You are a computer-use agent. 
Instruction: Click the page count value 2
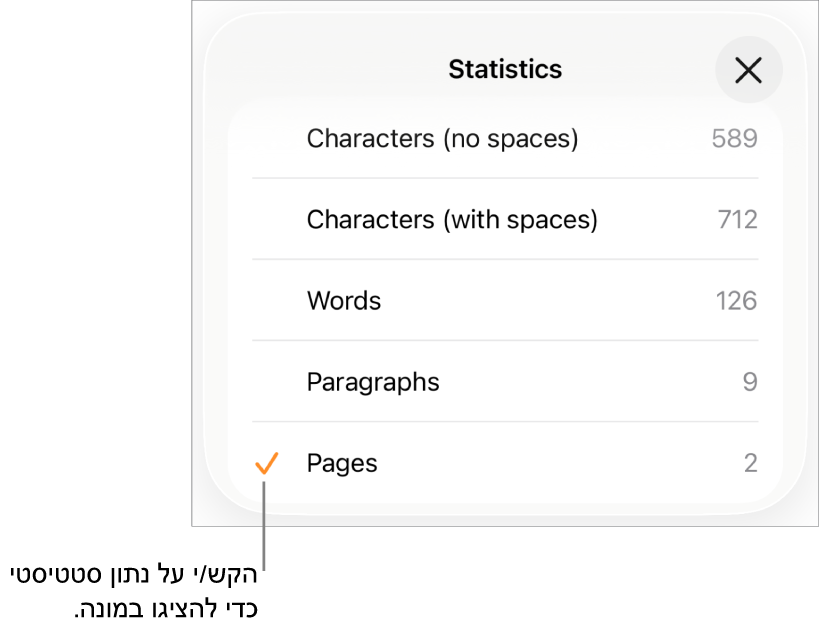(x=750, y=463)
